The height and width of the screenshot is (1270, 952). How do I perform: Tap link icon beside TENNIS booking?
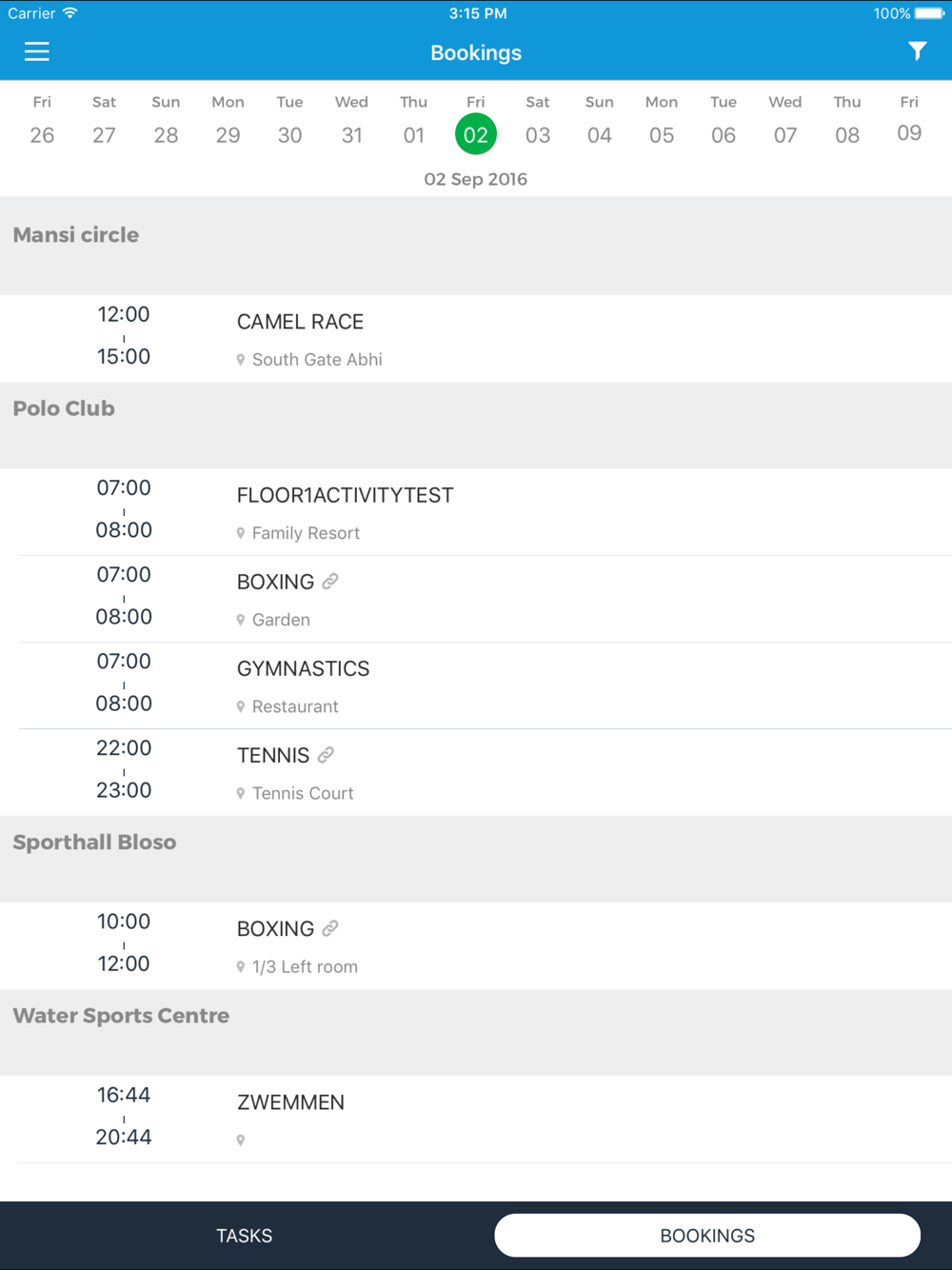326,755
